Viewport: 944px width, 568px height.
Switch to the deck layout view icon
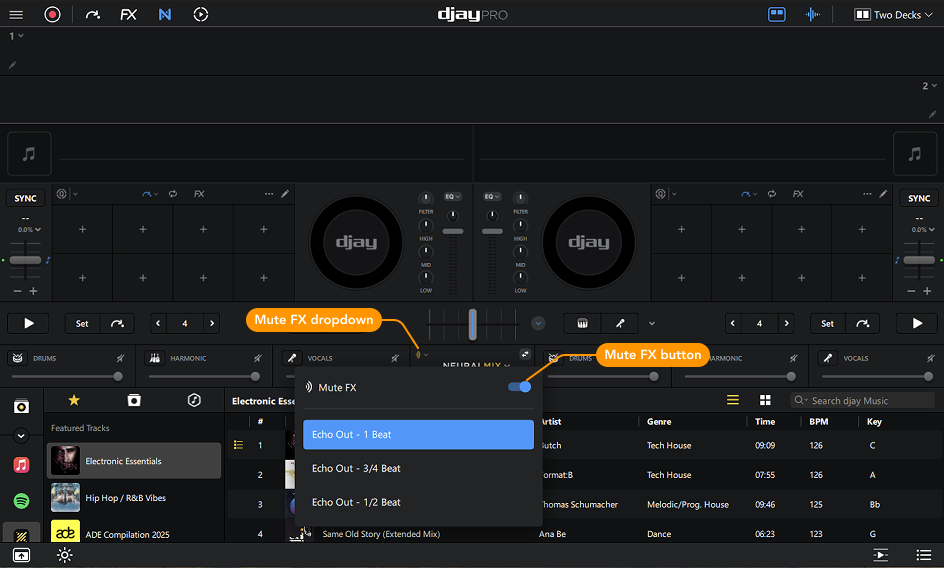coord(777,14)
